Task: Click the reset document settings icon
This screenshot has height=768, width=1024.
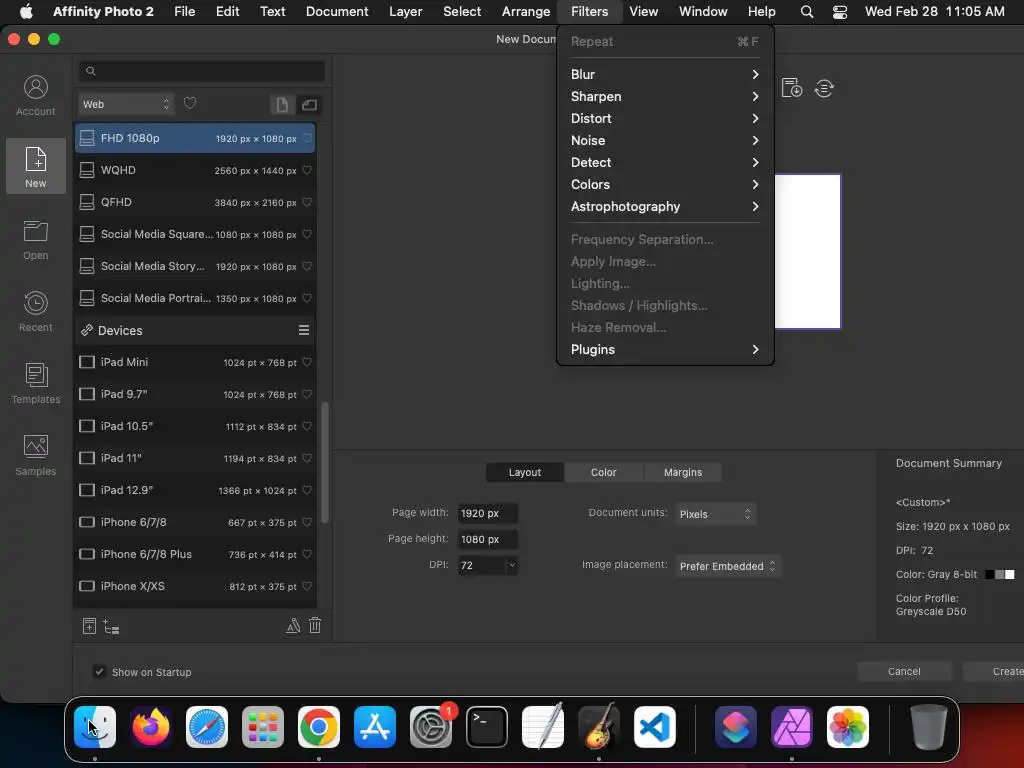Action: 824,88
